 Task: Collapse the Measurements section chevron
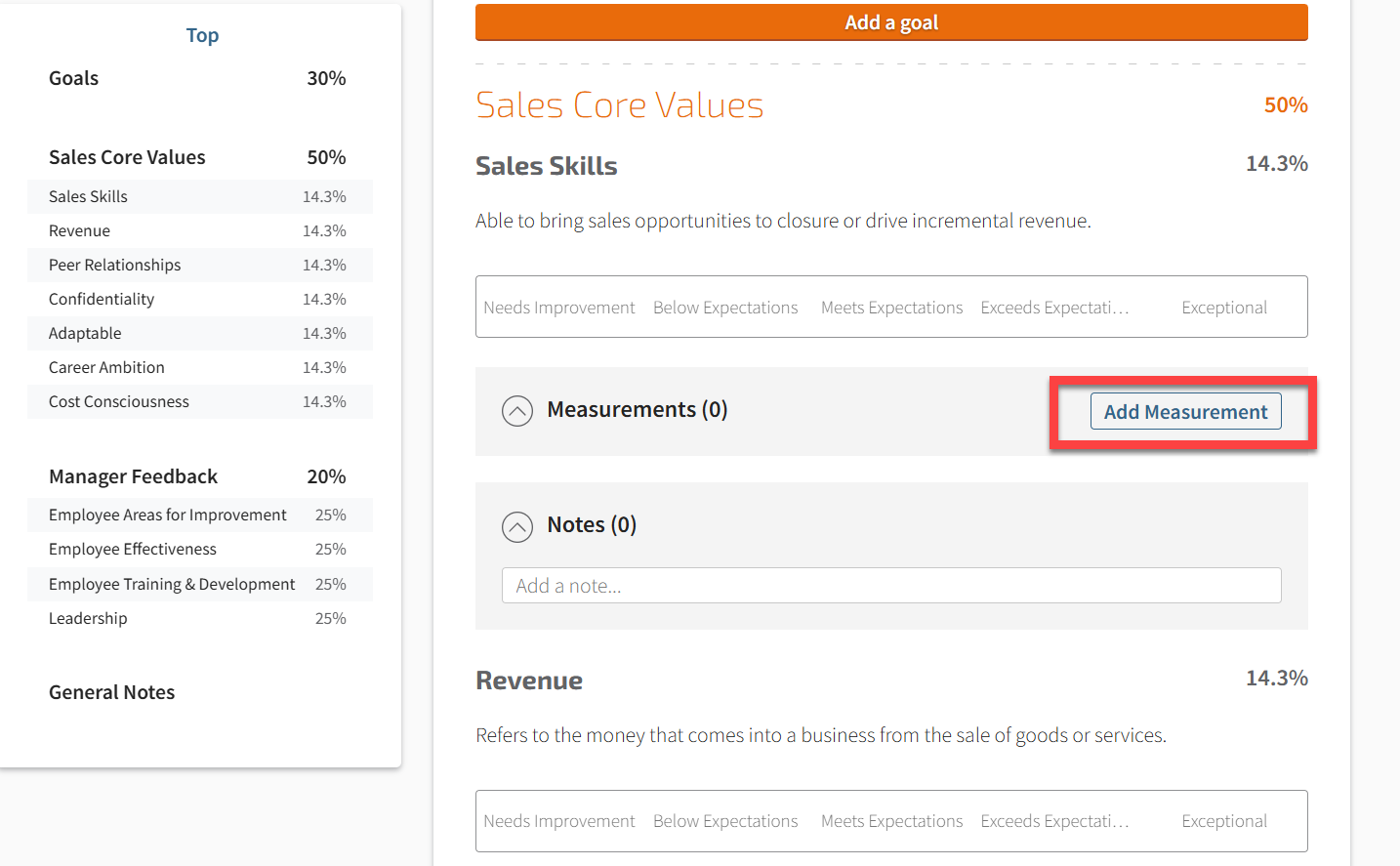pos(517,411)
